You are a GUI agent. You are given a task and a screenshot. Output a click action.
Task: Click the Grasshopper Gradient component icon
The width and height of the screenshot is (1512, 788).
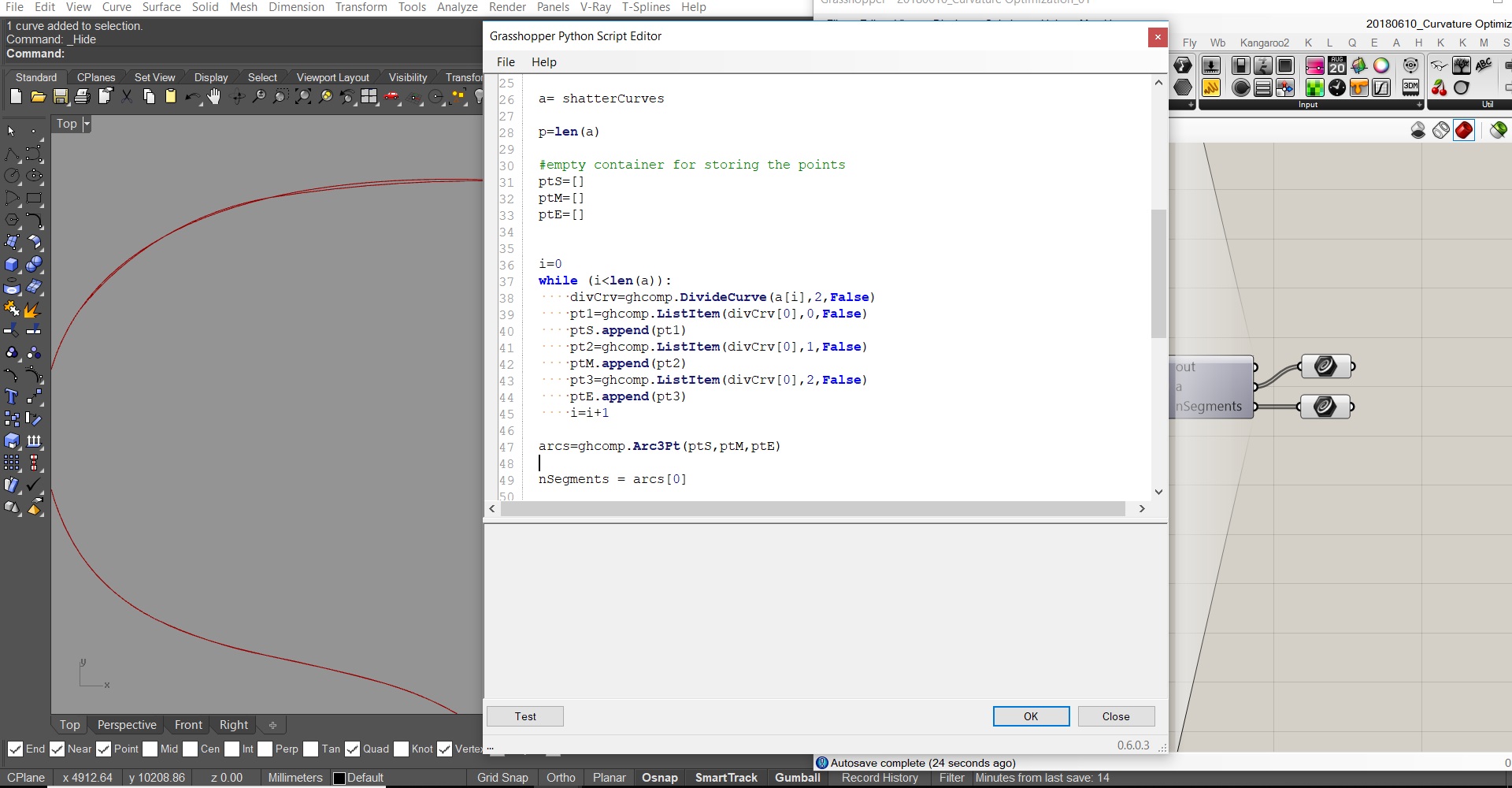1315,65
